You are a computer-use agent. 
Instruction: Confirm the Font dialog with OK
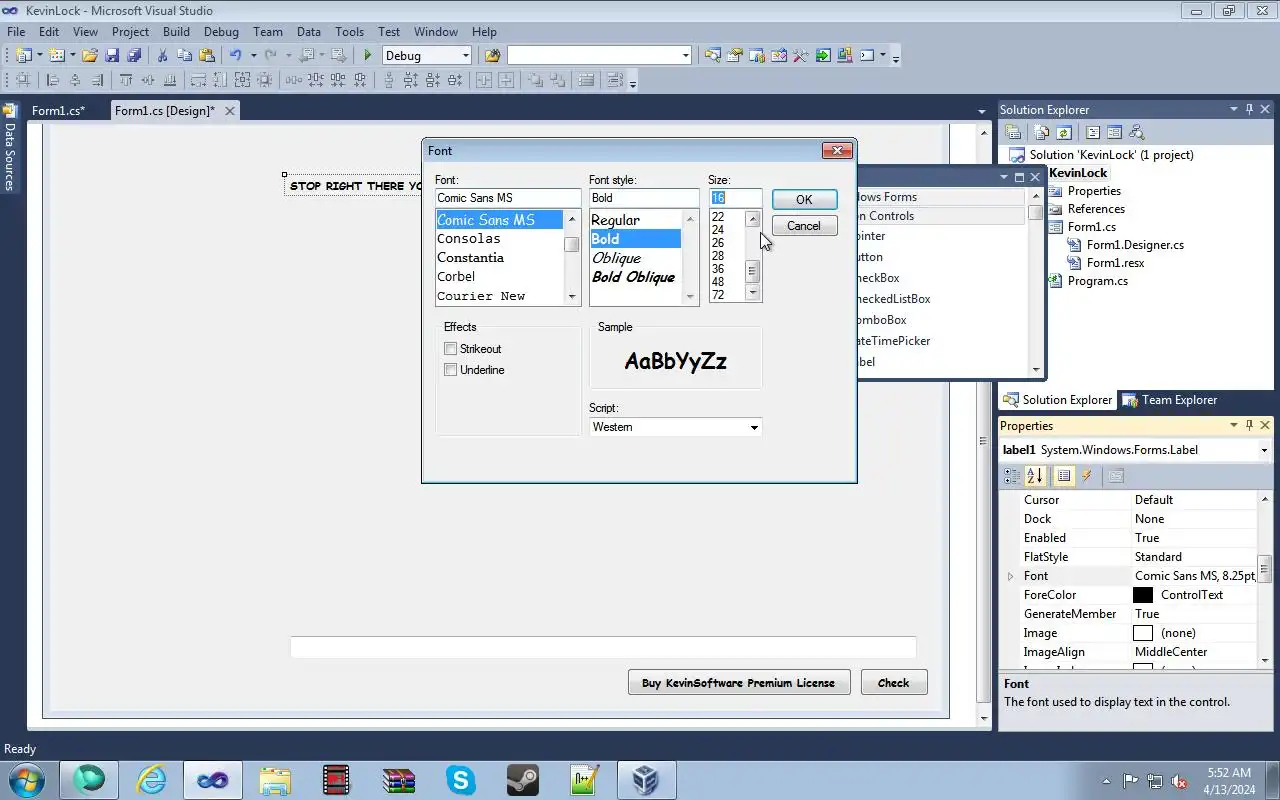[804, 200]
